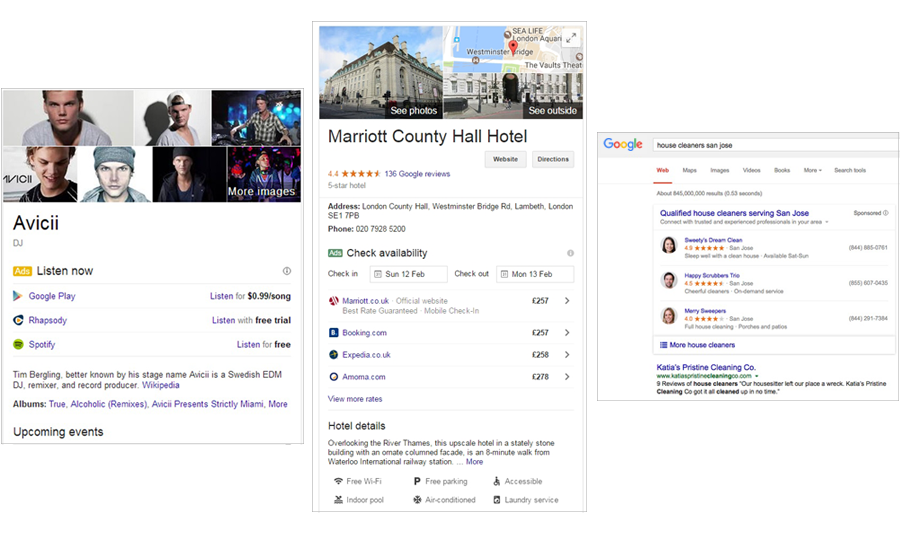
Task: Click the Amoma.com logo icon
Action: (x=333, y=377)
